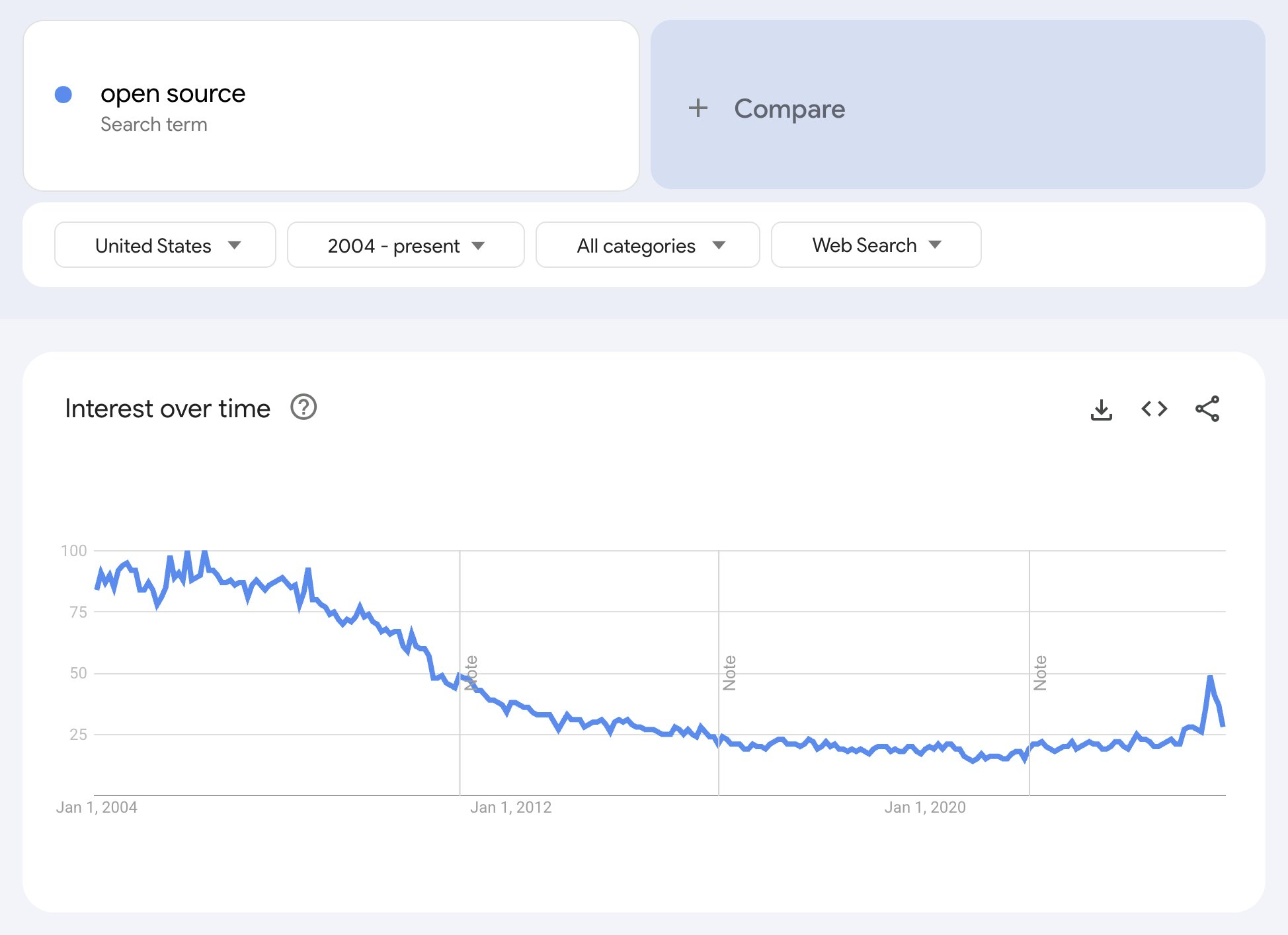Click the Search term label
Screen dimensions: 1288x935
153,124
